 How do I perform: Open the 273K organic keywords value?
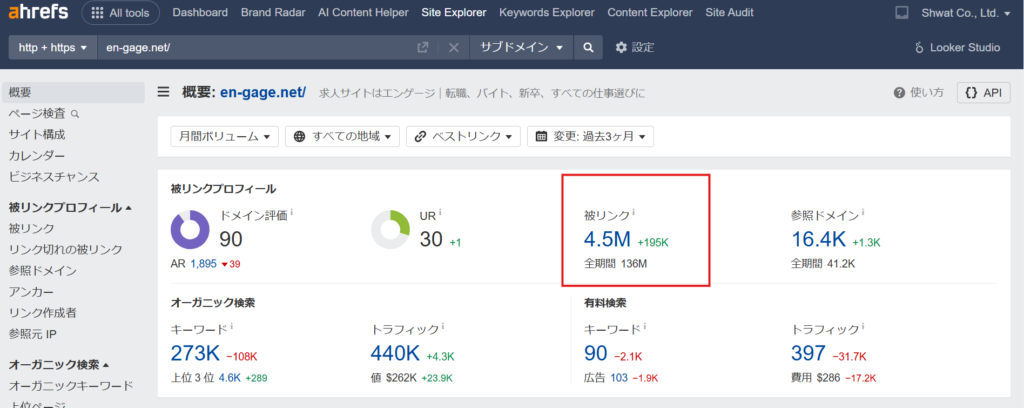pos(195,353)
